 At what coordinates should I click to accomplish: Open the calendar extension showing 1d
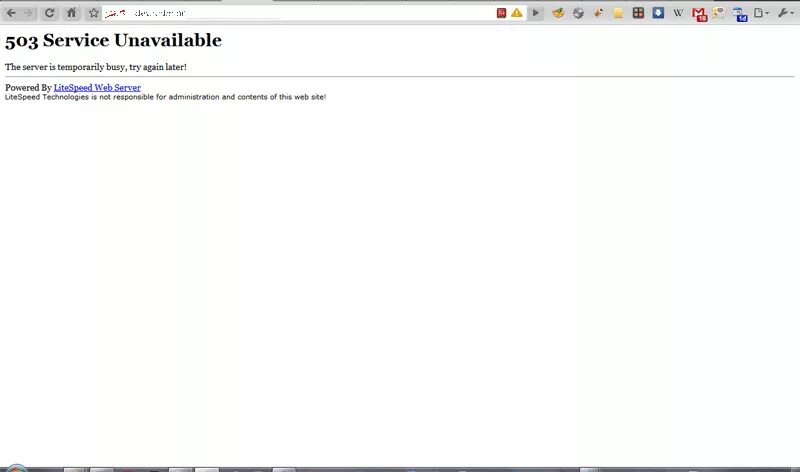(740, 14)
